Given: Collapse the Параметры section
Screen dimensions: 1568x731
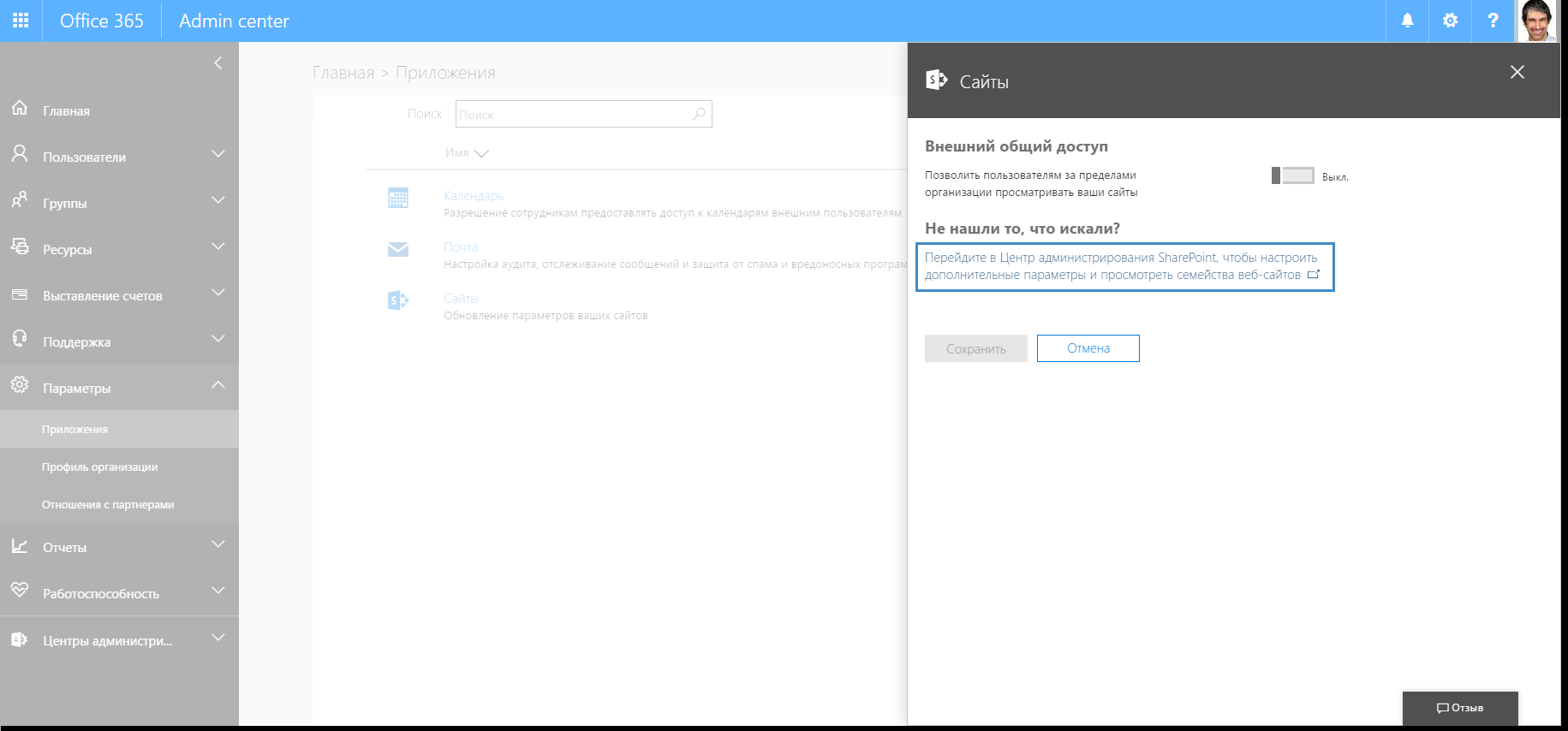Looking at the screenshot, I should 218,385.
